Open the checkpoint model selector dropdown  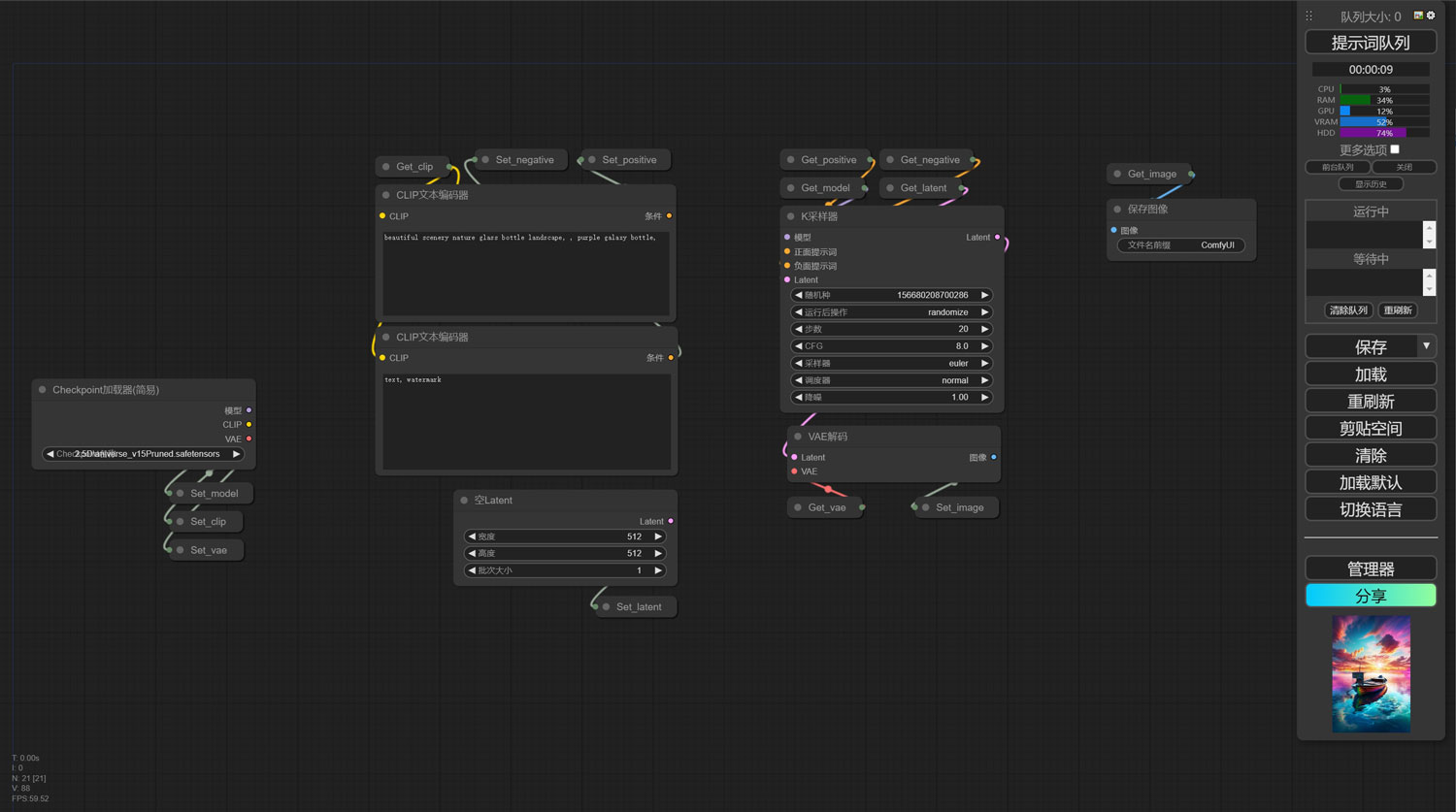(x=143, y=454)
